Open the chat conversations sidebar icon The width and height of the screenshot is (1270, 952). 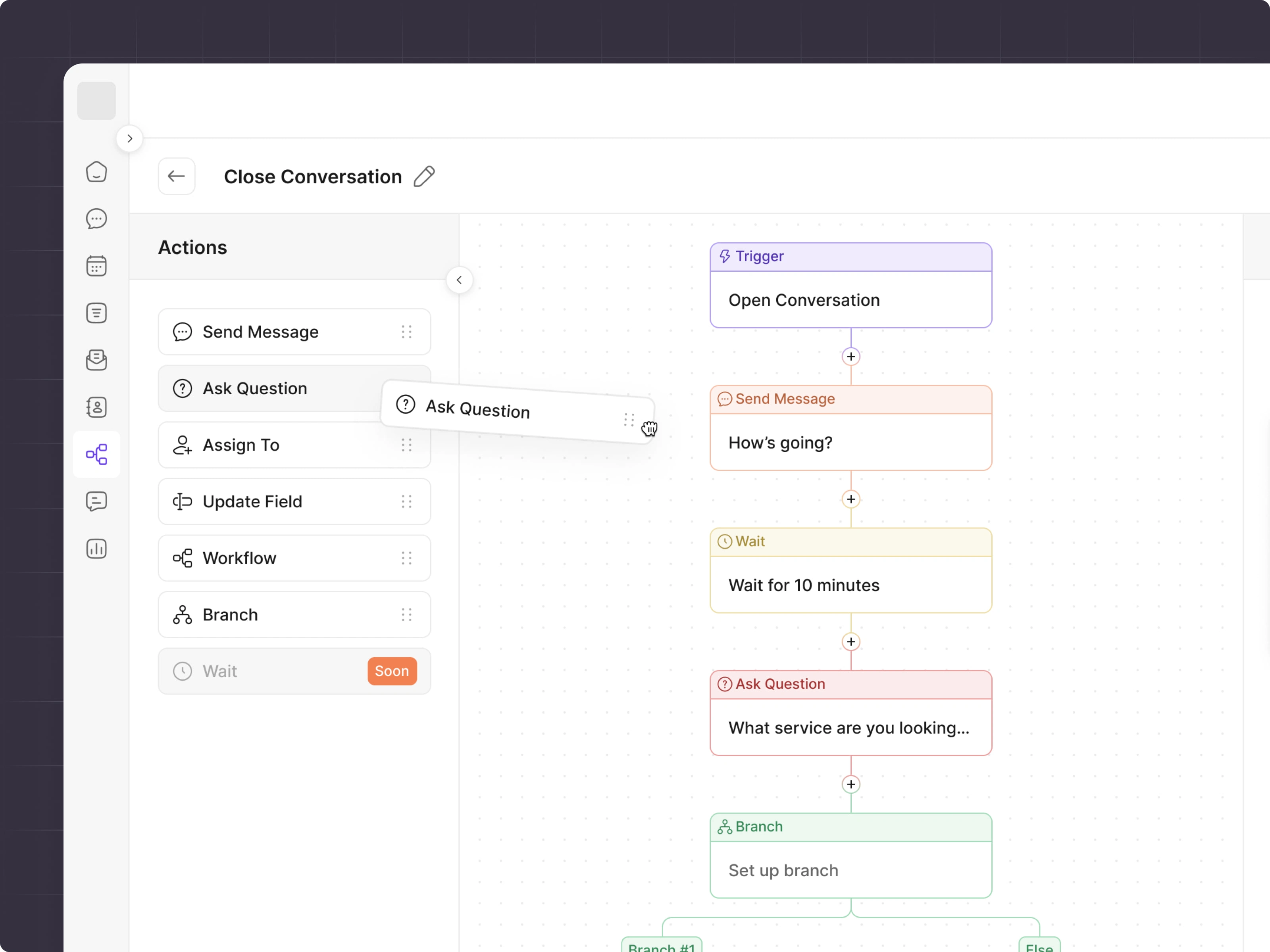pos(96,219)
